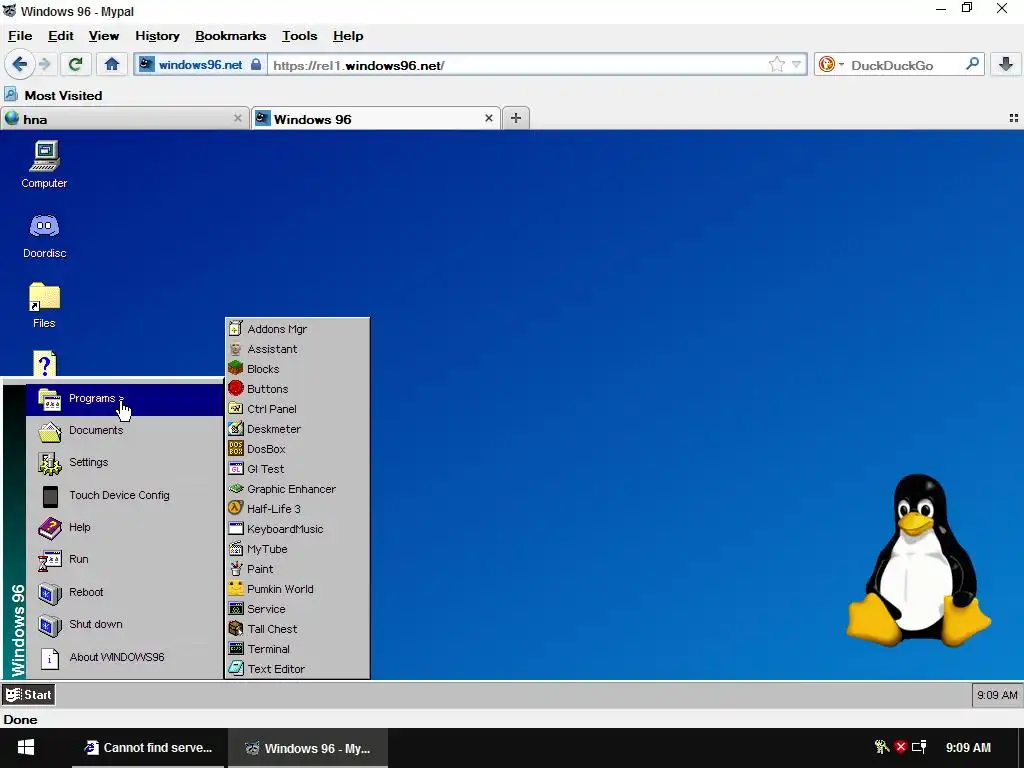Screen dimensions: 1024x768
Task: Select the Windows 96 tab
Action: coord(377,119)
